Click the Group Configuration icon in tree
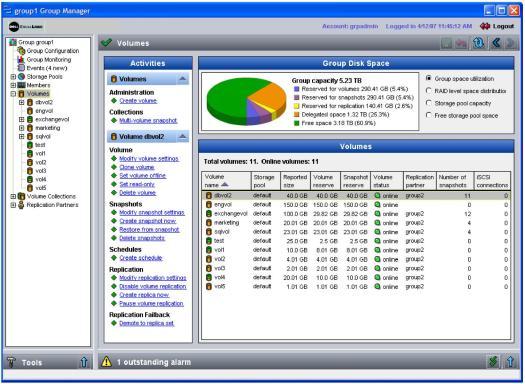 [21, 51]
